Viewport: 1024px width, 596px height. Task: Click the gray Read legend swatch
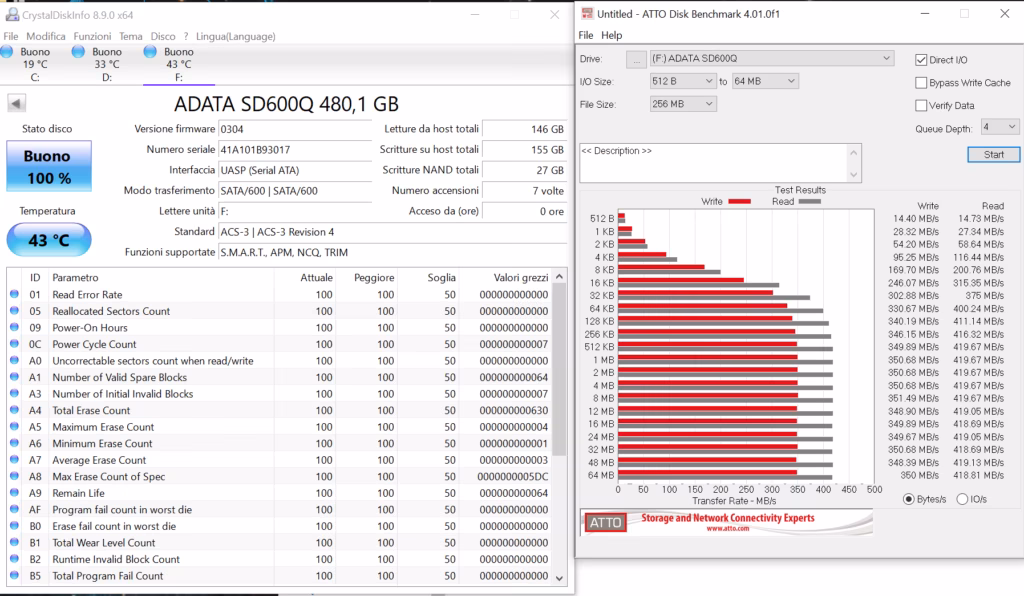point(810,201)
